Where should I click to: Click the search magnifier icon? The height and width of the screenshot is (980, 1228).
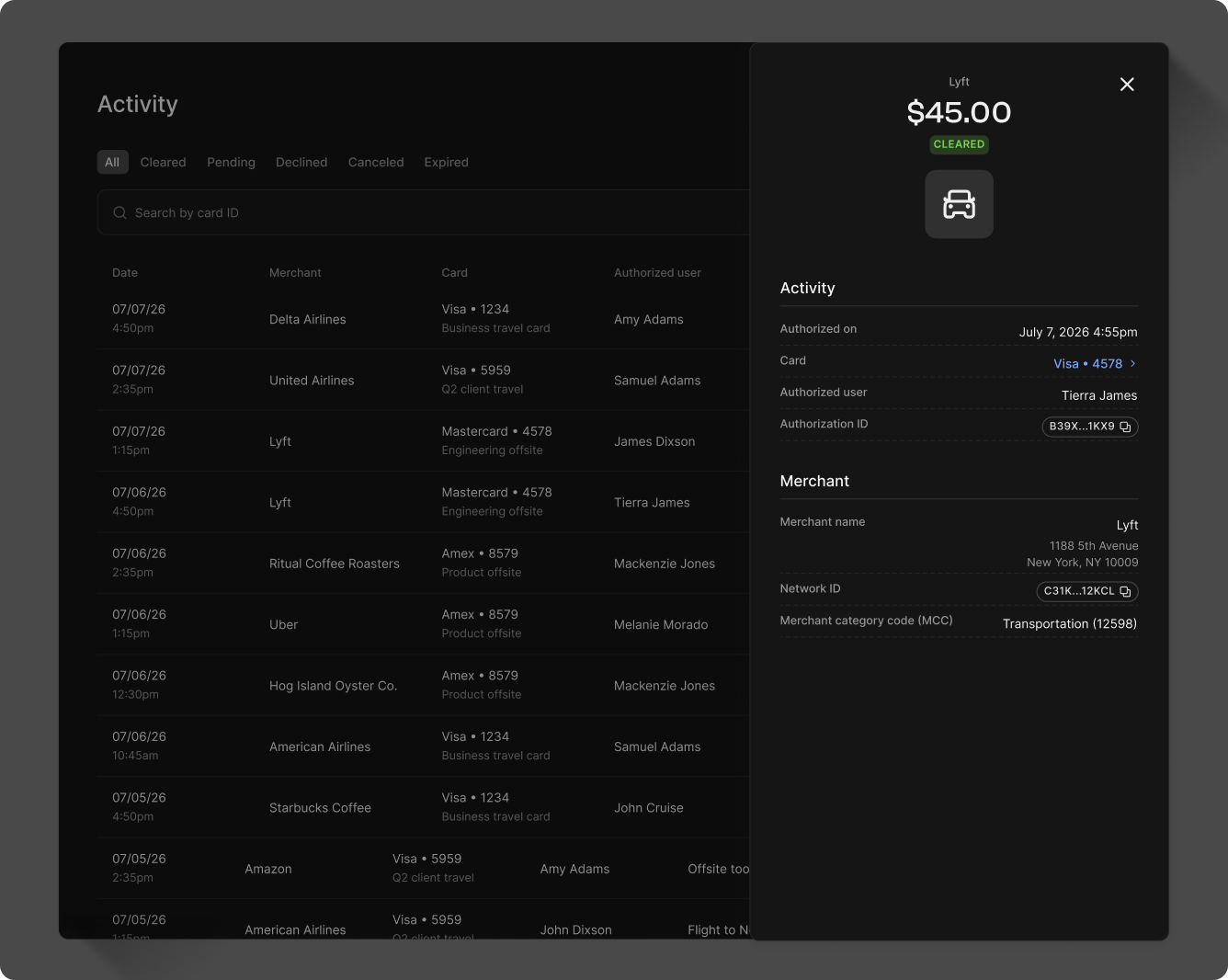click(119, 212)
